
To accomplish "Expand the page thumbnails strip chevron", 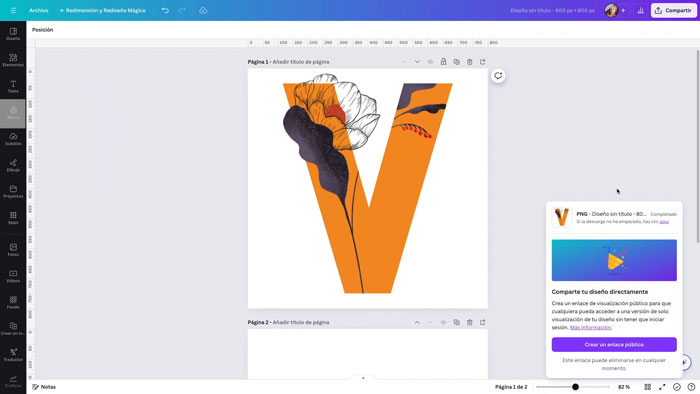I will click(x=363, y=378).
